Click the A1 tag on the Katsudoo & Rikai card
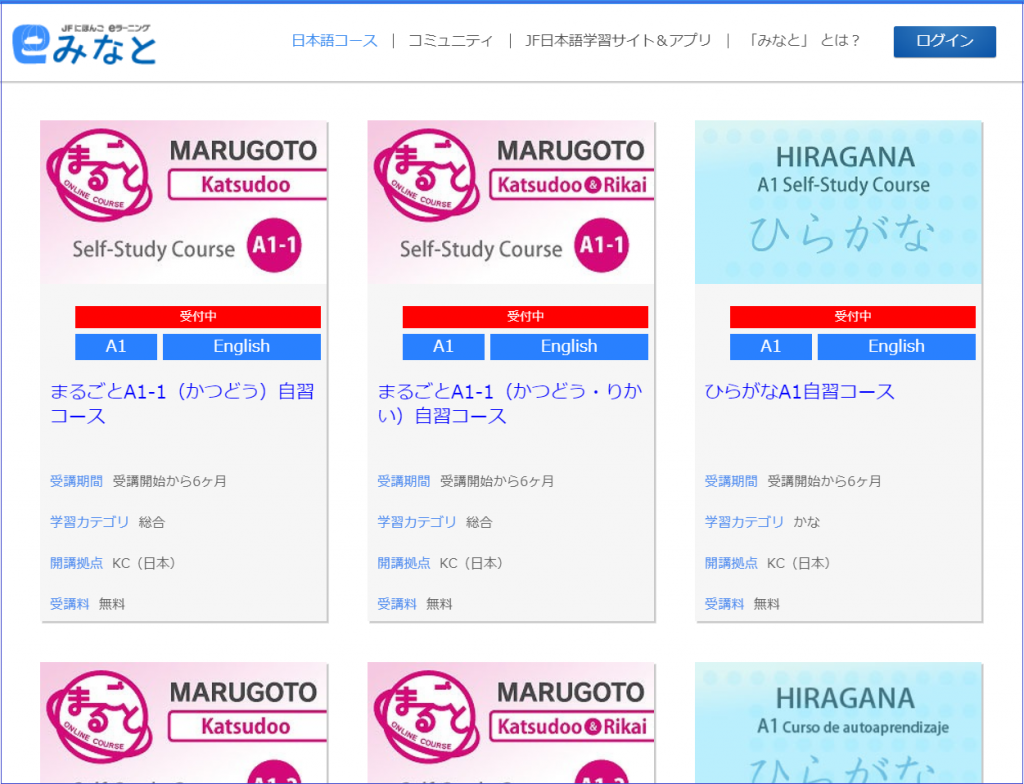 coord(443,346)
